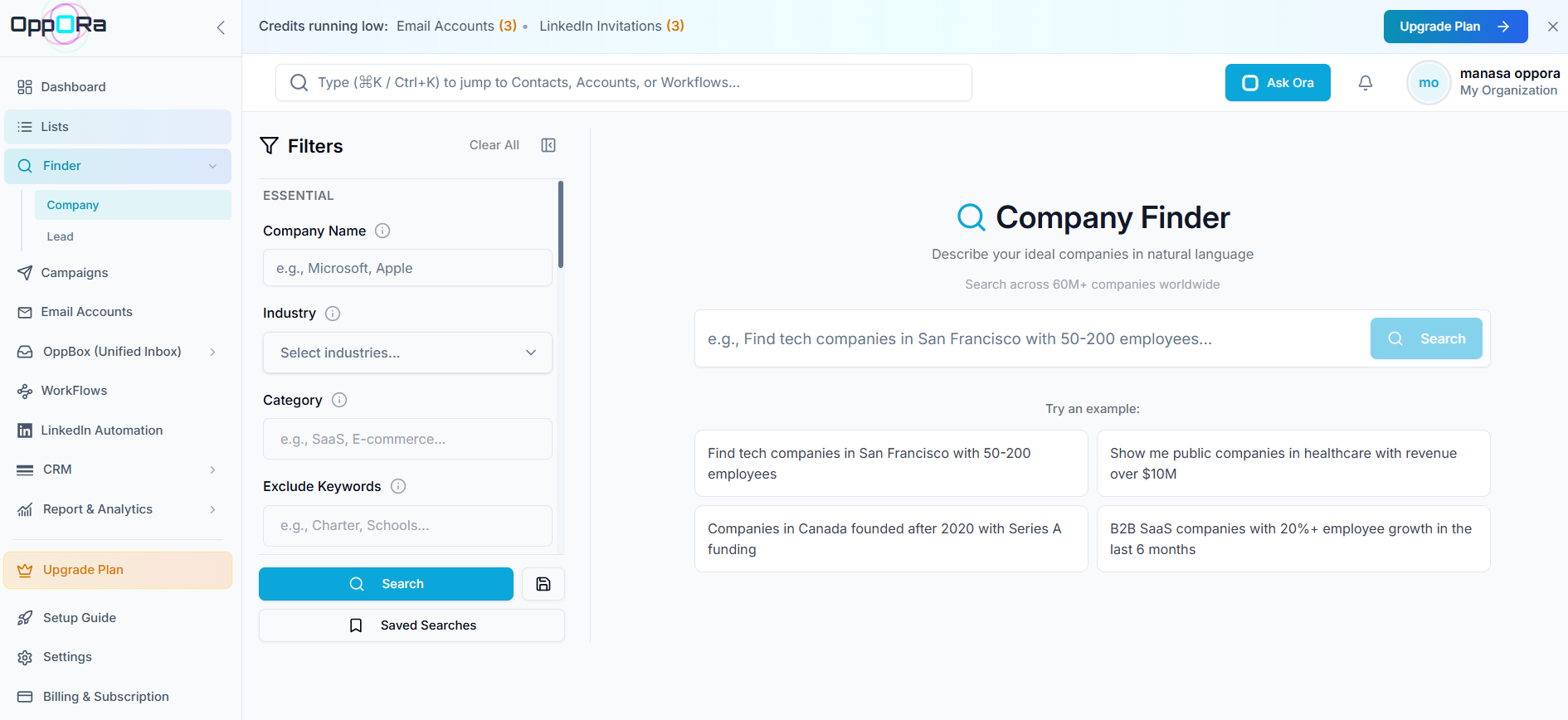Click the top banner Upgrade Plan button

tap(1455, 27)
